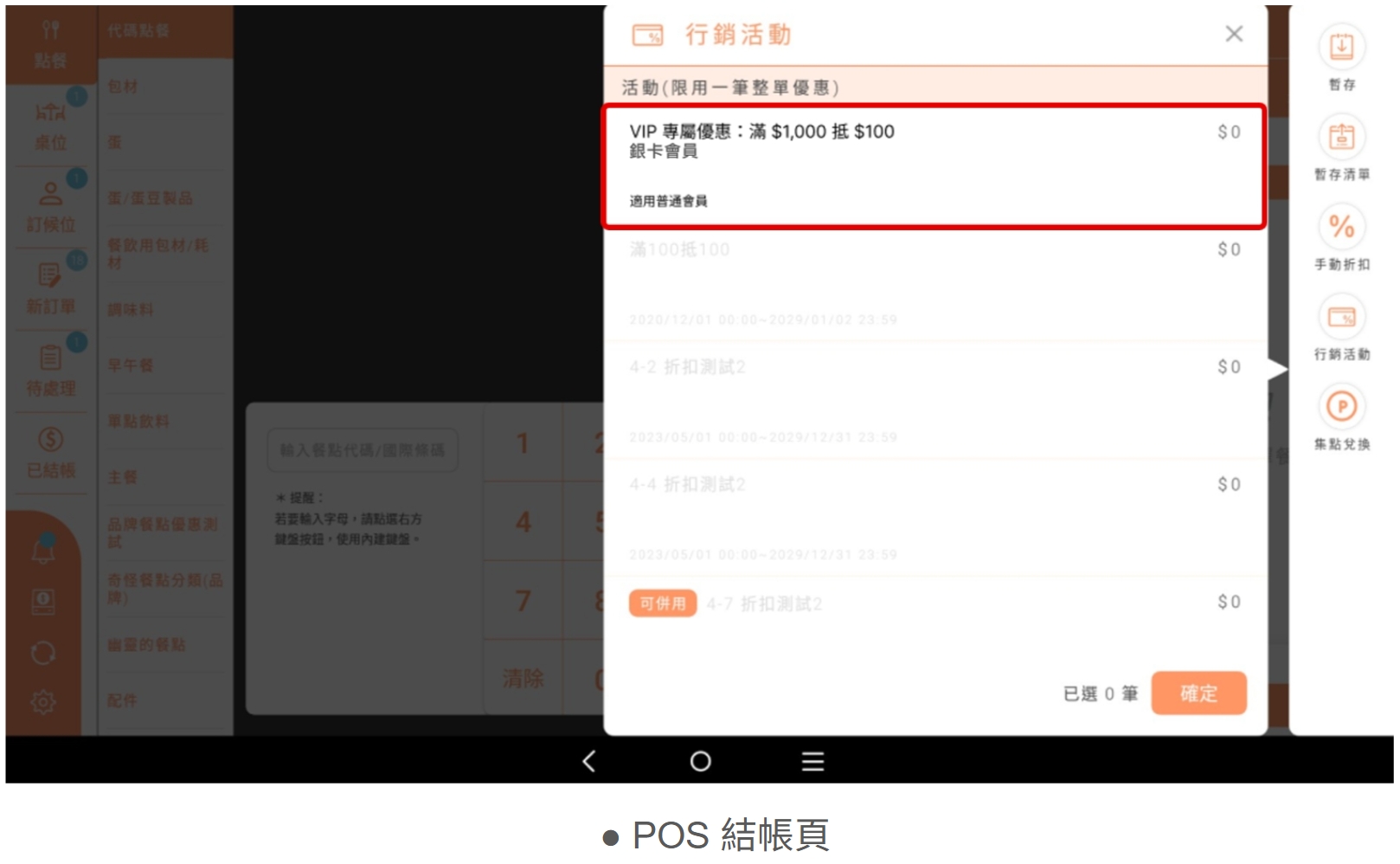This screenshot has width=1400, height=864.
Task: Click the notification bell icon
Action: [43, 550]
